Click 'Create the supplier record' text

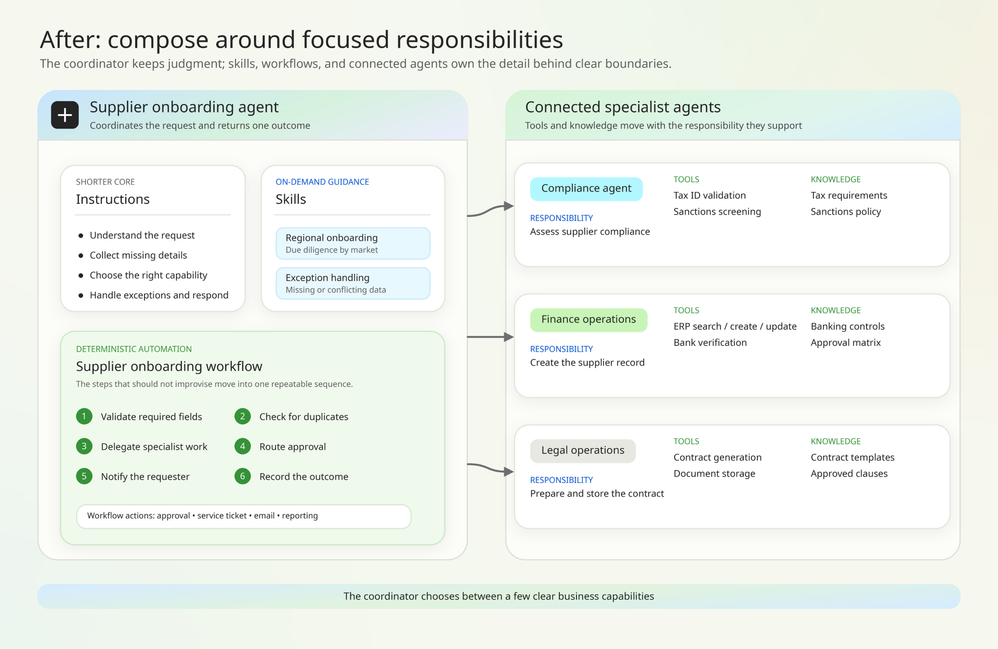587,363
